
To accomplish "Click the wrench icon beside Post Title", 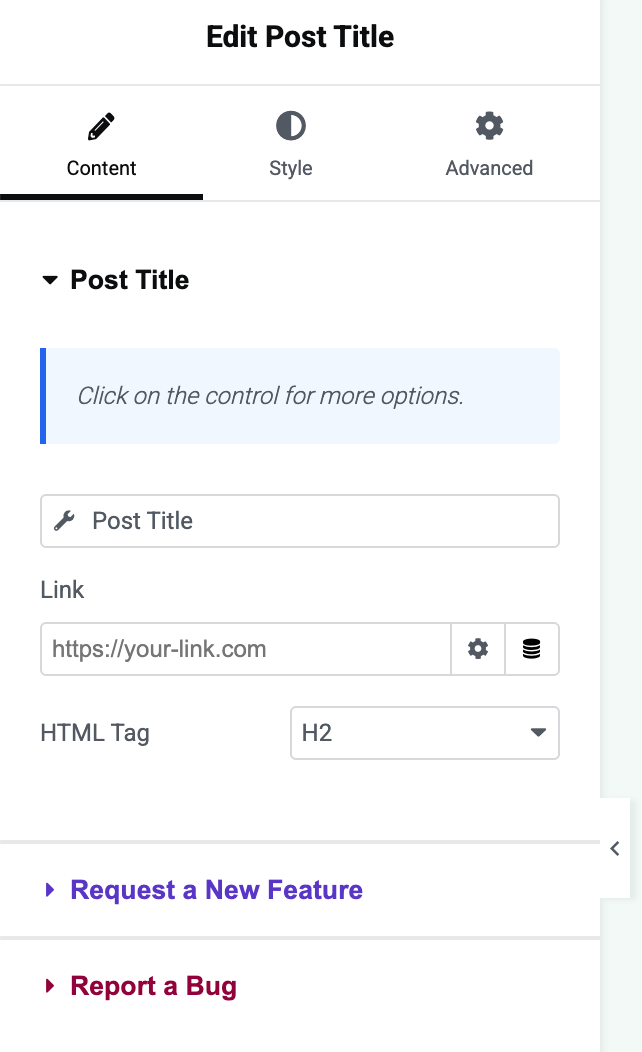I will tap(65, 520).
